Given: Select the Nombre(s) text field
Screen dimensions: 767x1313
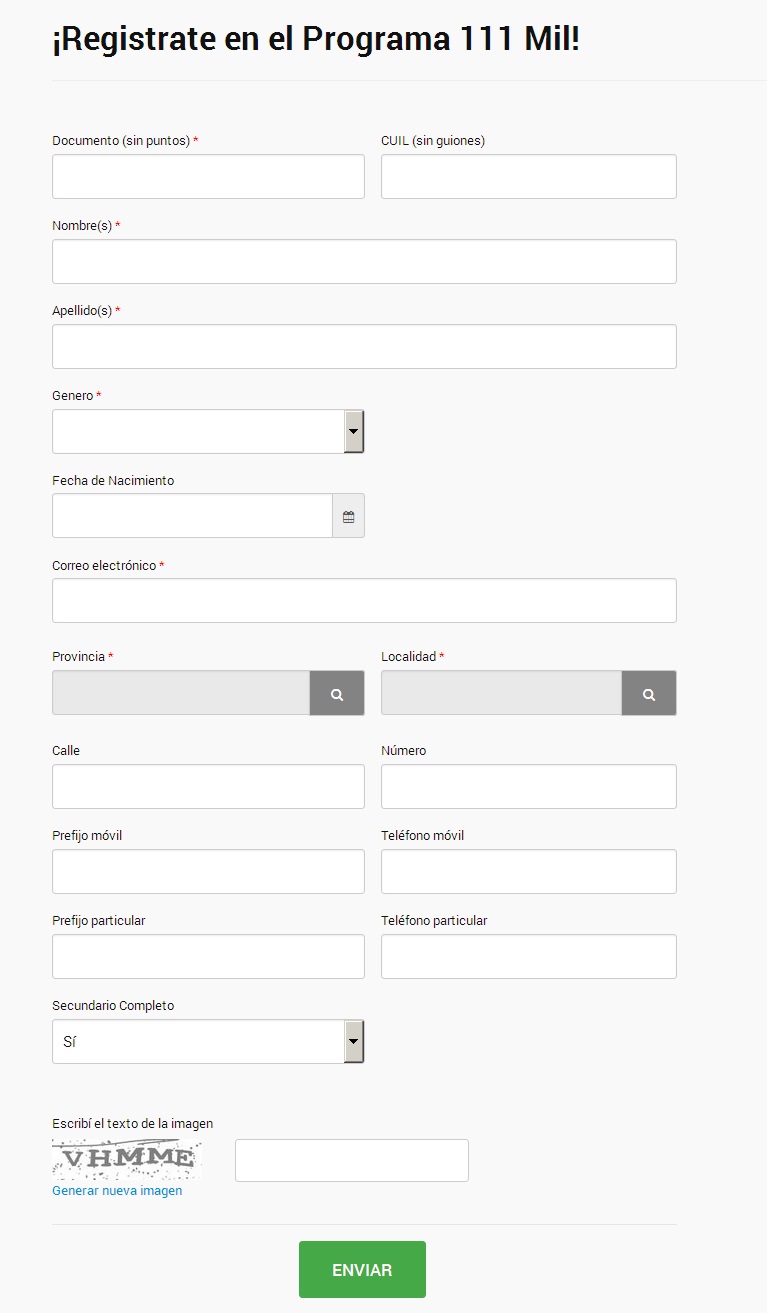Looking at the screenshot, I should (364, 261).
